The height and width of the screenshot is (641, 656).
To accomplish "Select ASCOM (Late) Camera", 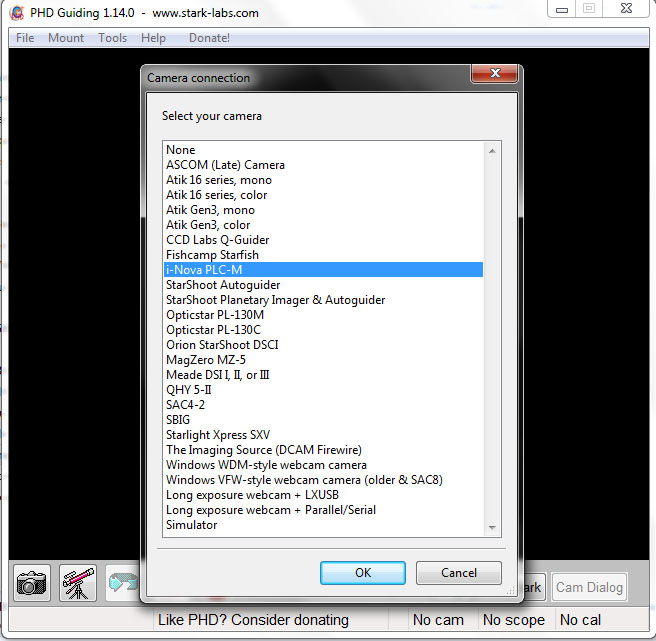I will pos(323,165).
